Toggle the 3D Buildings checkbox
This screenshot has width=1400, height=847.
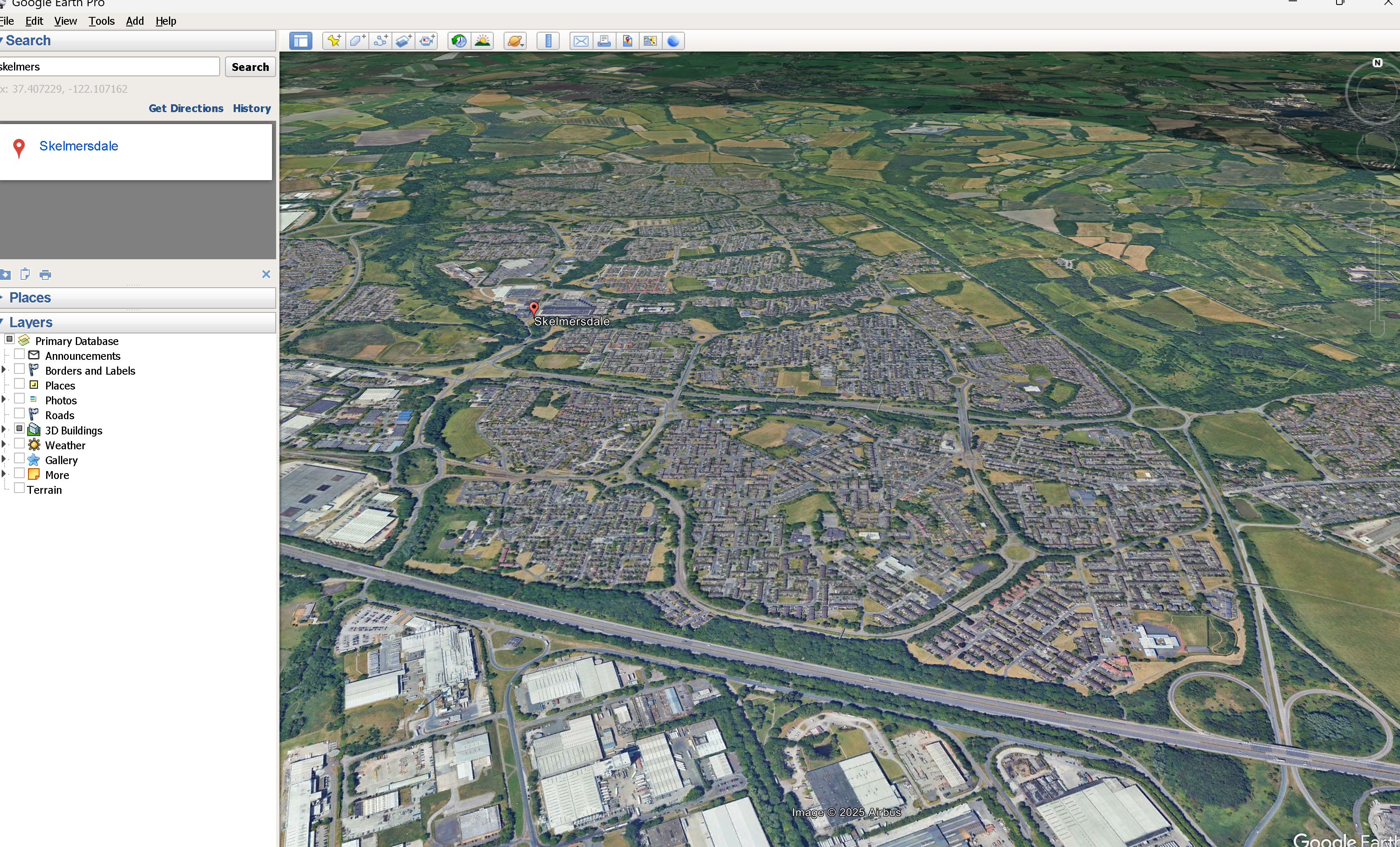[x=19, y=429]
